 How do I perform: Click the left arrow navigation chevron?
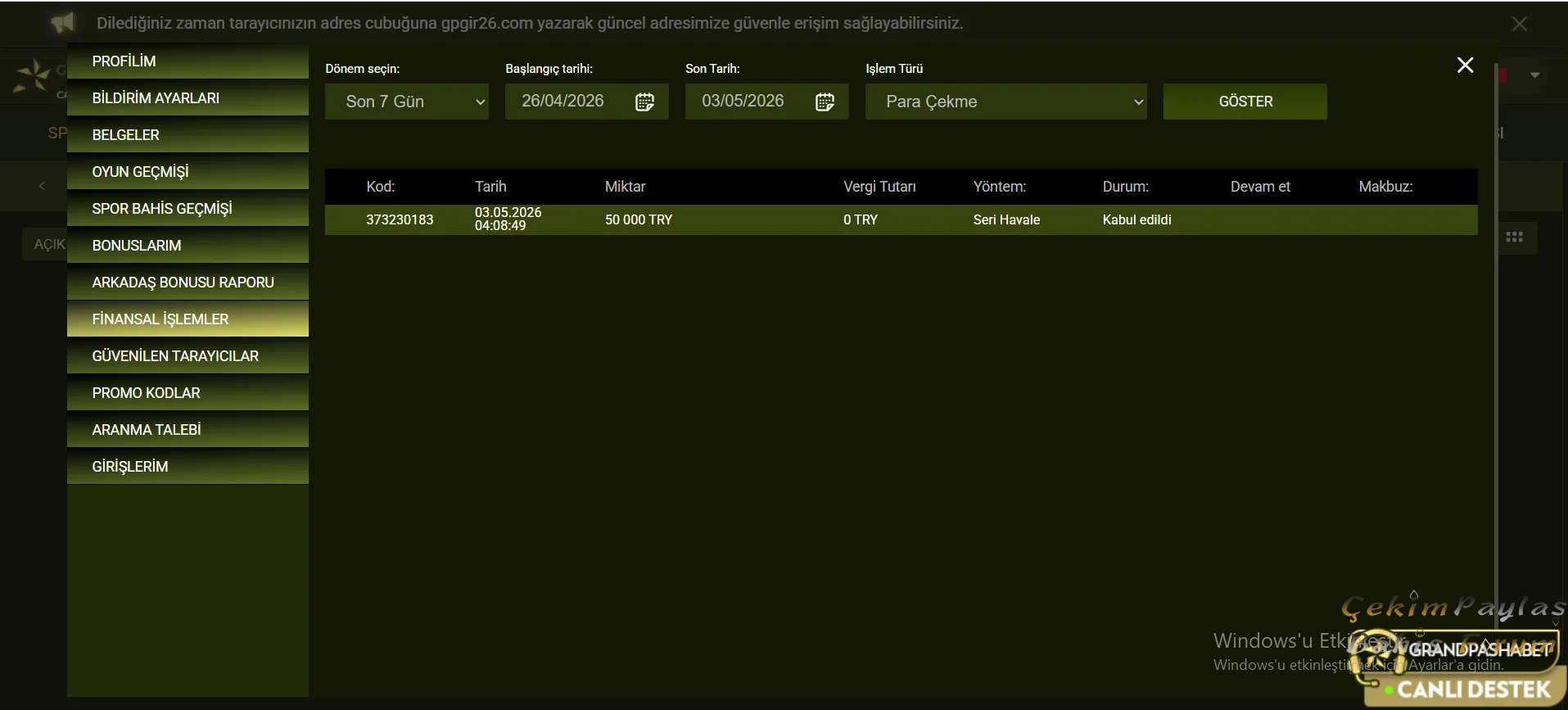coord(42,186)
